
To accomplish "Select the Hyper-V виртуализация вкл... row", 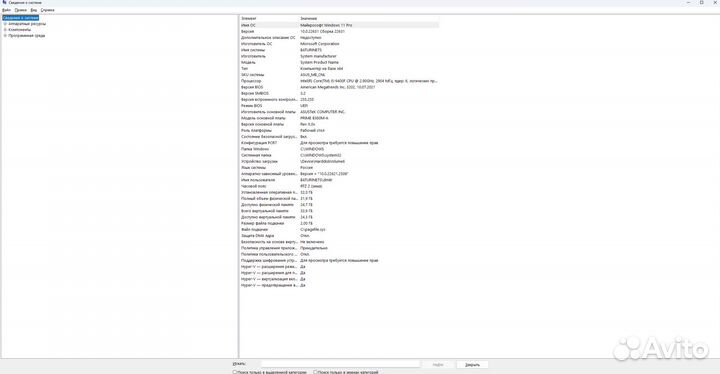I will coord(339,279).
